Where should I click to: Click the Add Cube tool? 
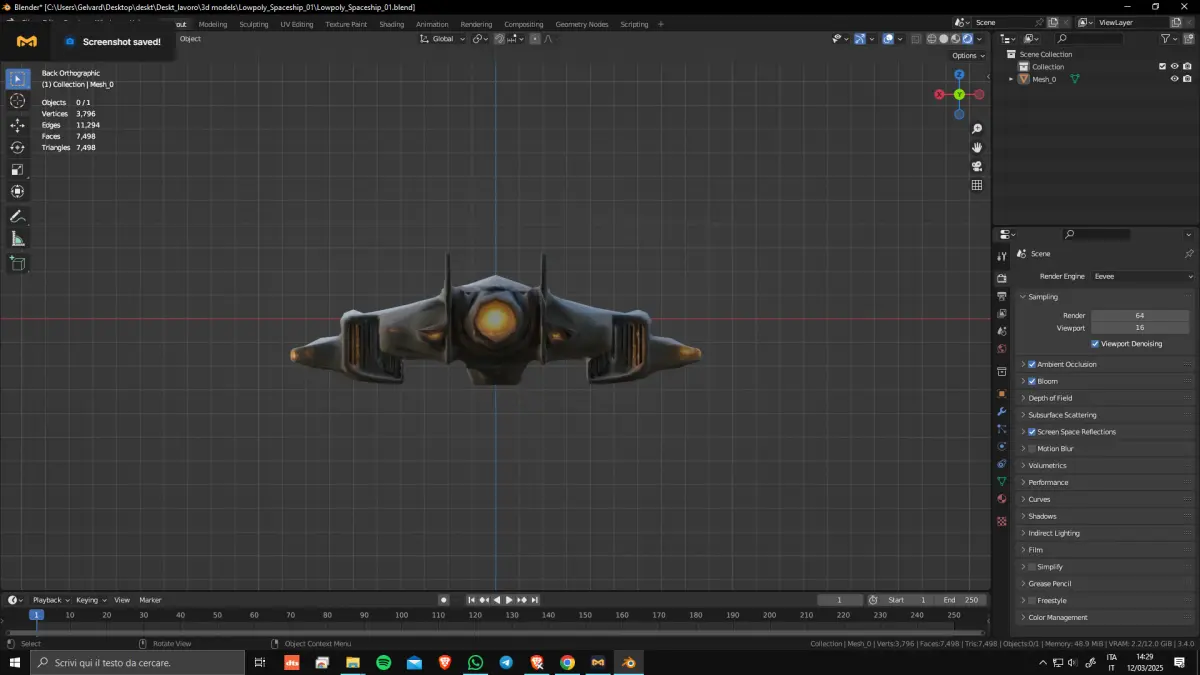18,263
